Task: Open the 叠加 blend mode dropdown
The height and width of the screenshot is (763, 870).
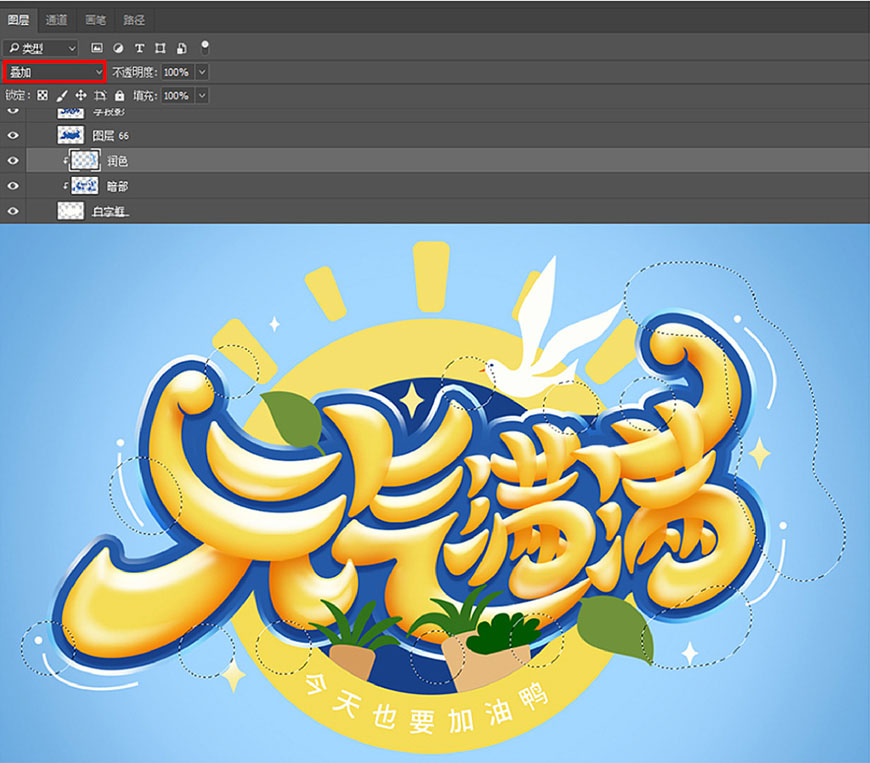Action: point(54,72)
